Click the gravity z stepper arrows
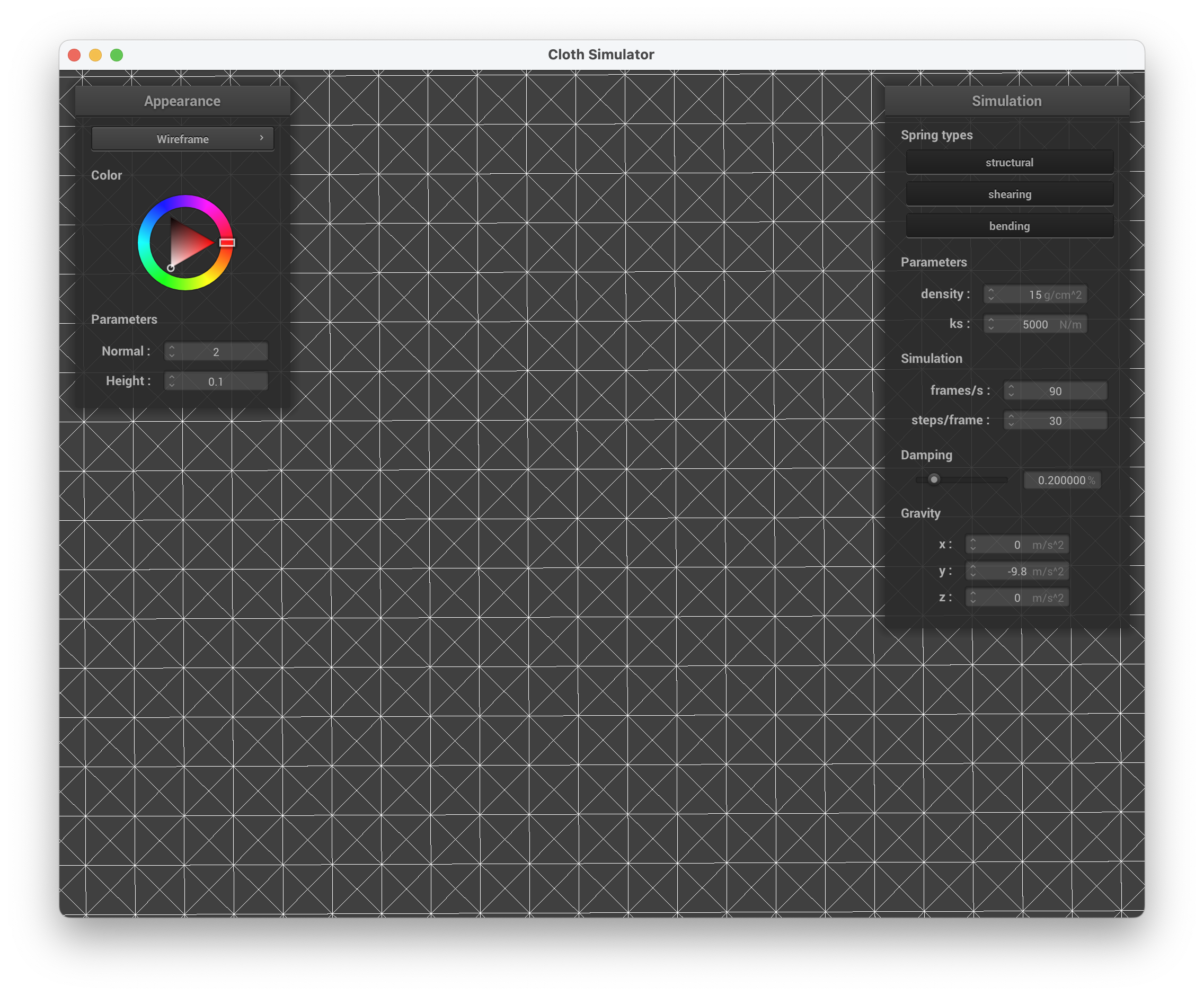 (972, 598)
